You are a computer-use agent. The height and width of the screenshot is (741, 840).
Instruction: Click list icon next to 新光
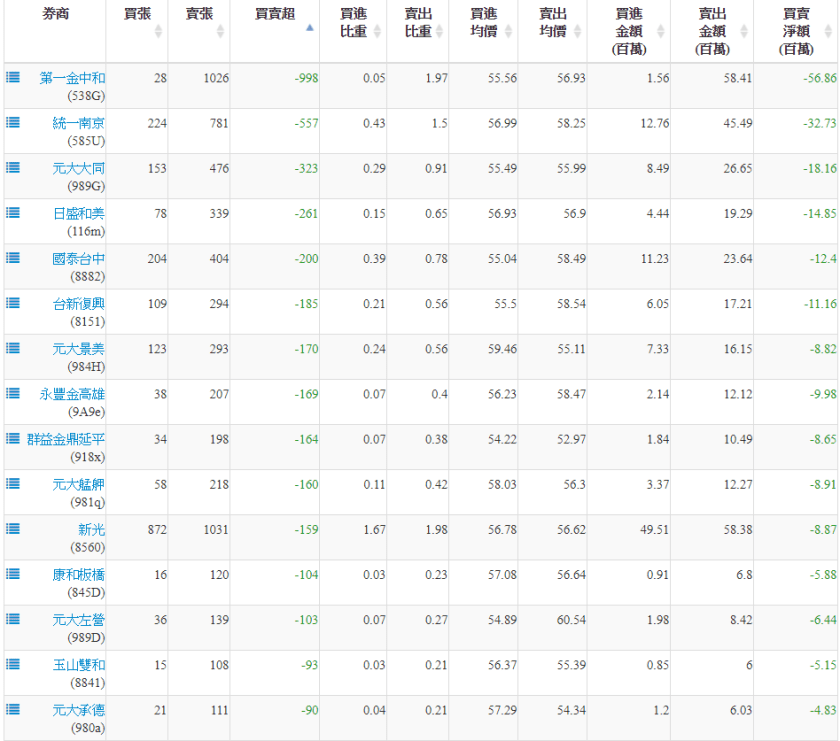(13, 528)
